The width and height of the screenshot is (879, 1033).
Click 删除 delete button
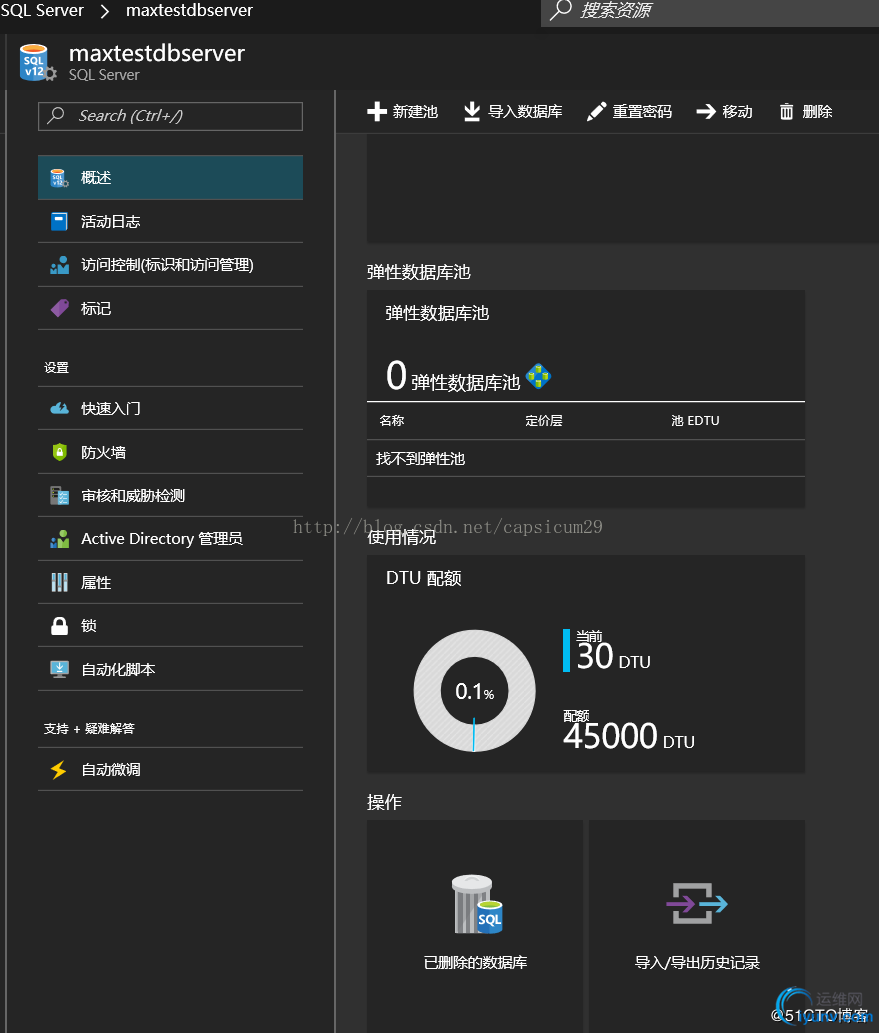[x=806, y=111]
